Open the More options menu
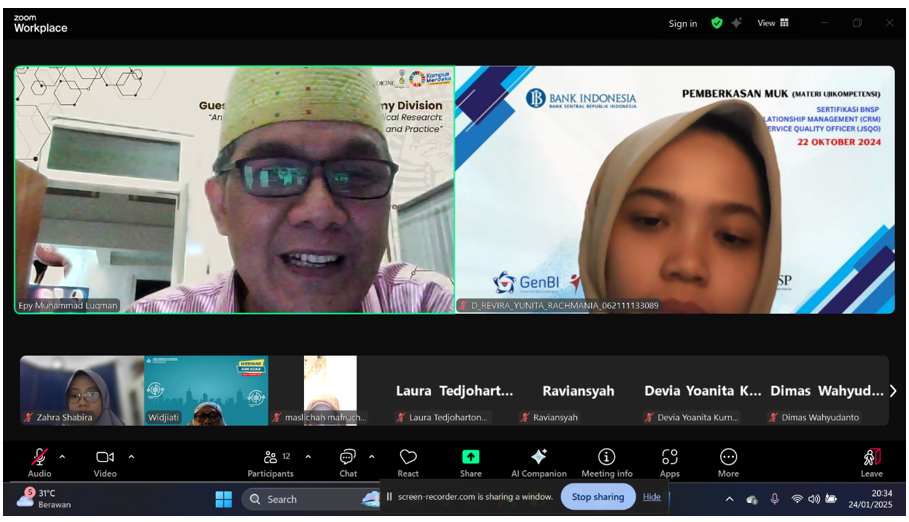909x522 pixels. [728, 463]
